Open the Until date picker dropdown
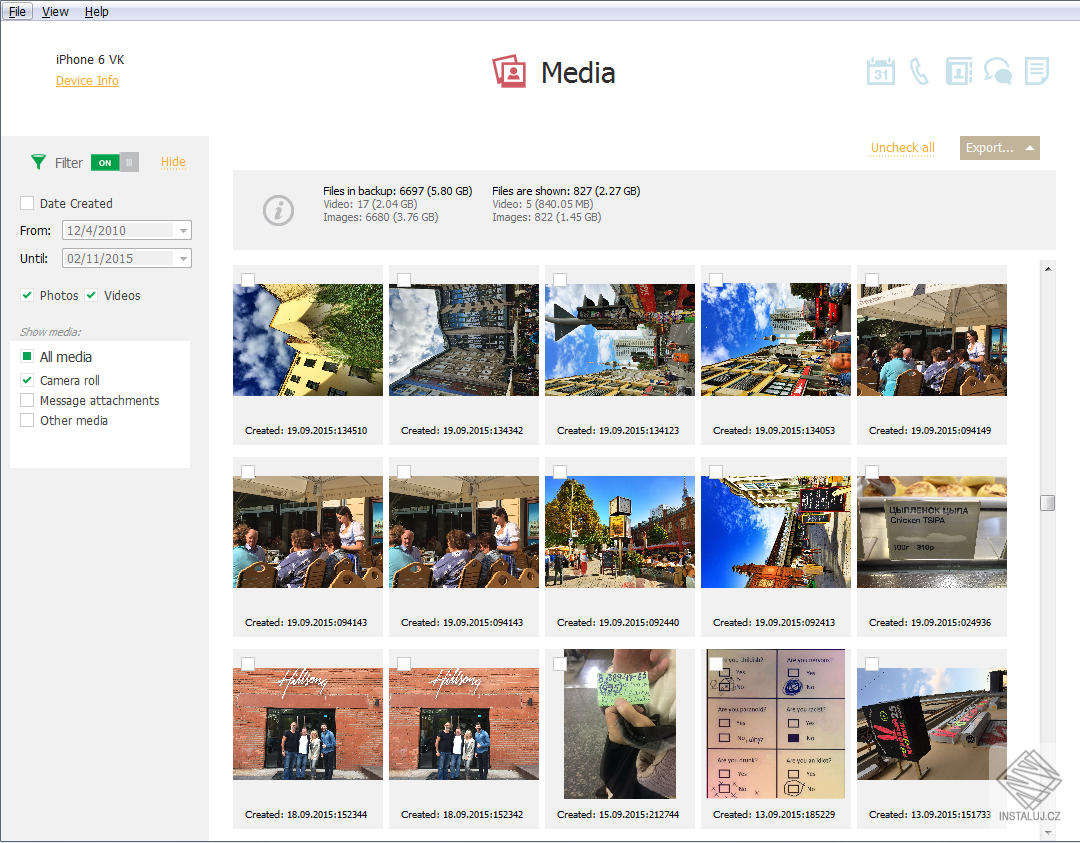Viewport: 1080px width, 843px height. [x=182, y=258]
